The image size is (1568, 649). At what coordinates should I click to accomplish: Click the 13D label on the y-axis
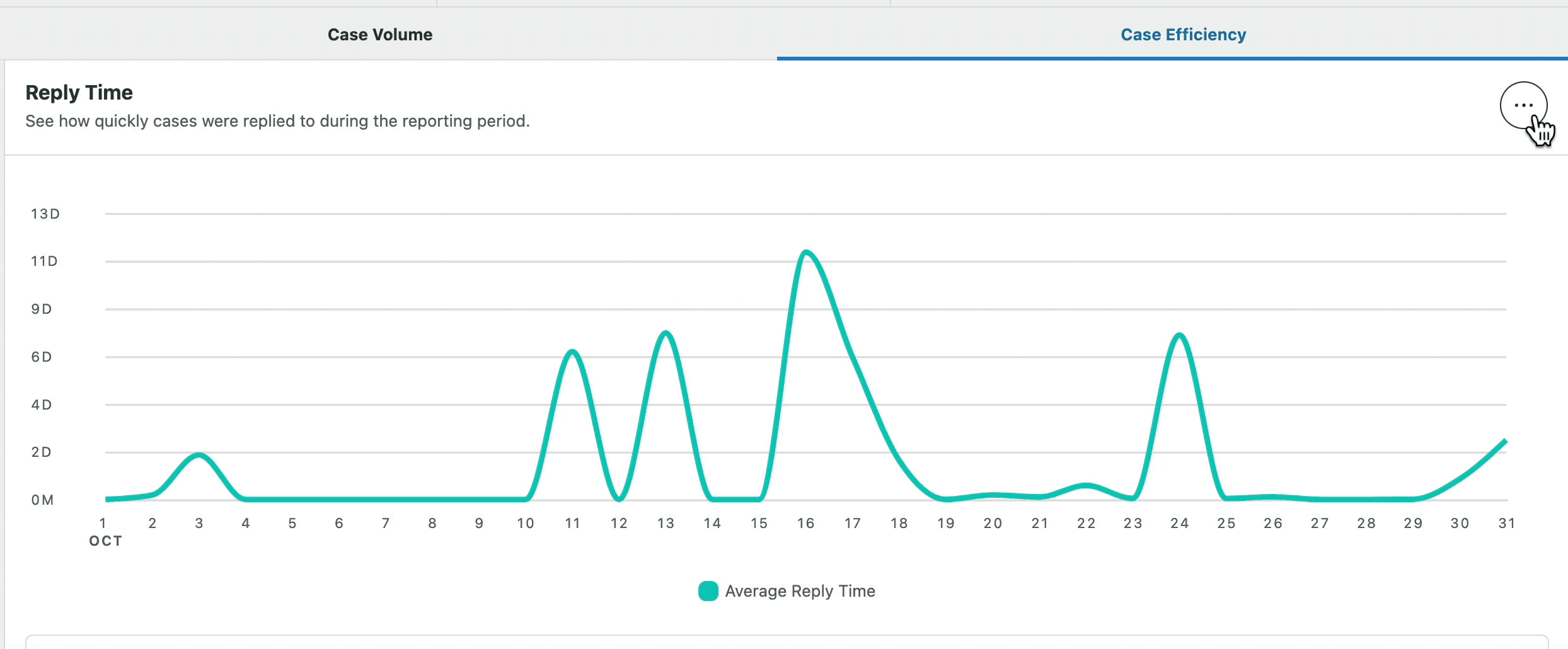[45, 214]
